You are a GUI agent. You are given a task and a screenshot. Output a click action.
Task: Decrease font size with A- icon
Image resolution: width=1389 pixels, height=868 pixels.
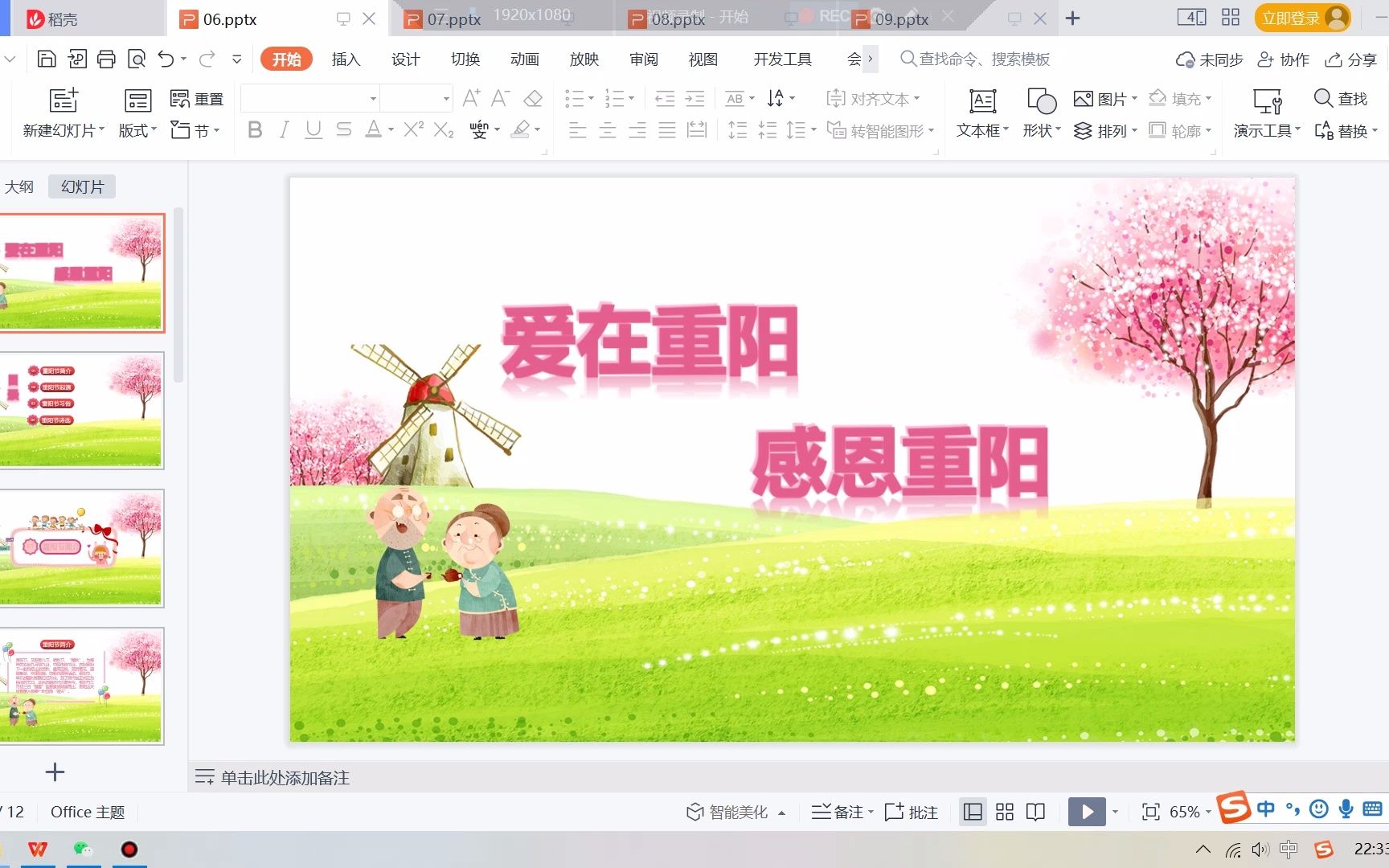click(501, 98)
